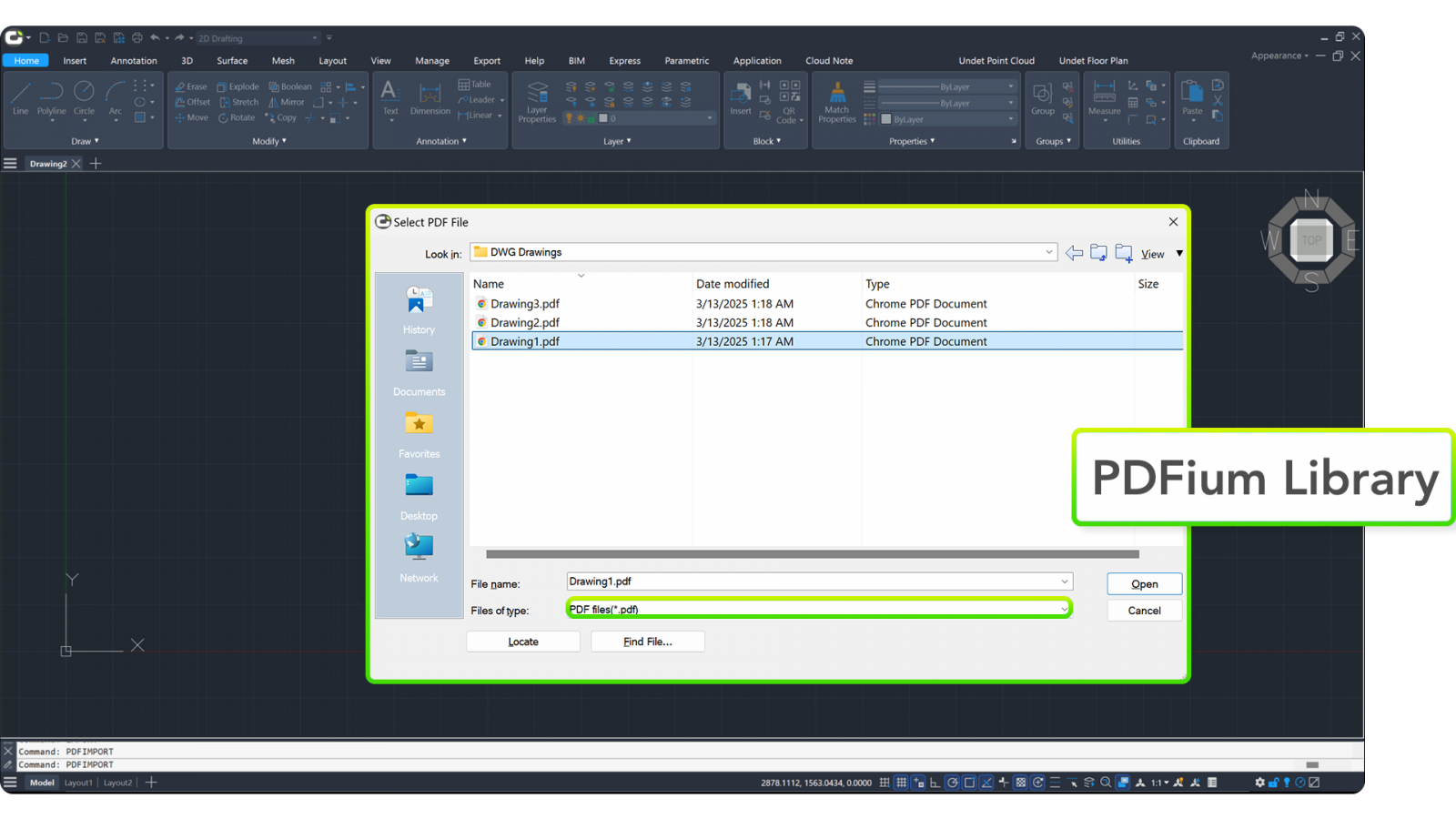Open the Documents shortcut in dialog sidebar
Screen dimensions: 1456x819
[419, 373]
